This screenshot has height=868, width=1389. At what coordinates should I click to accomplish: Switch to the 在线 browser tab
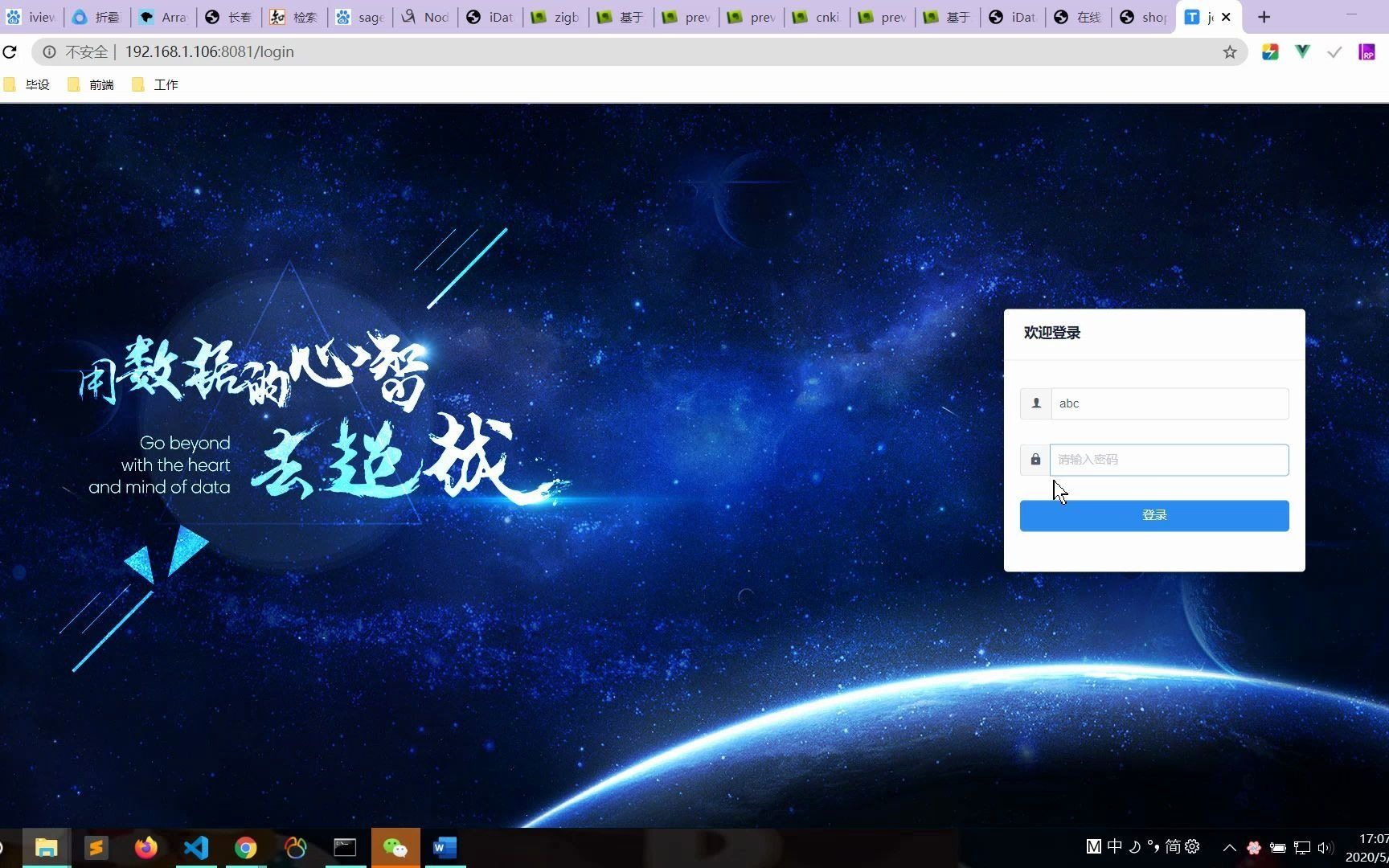click(x=1079, y=17)
